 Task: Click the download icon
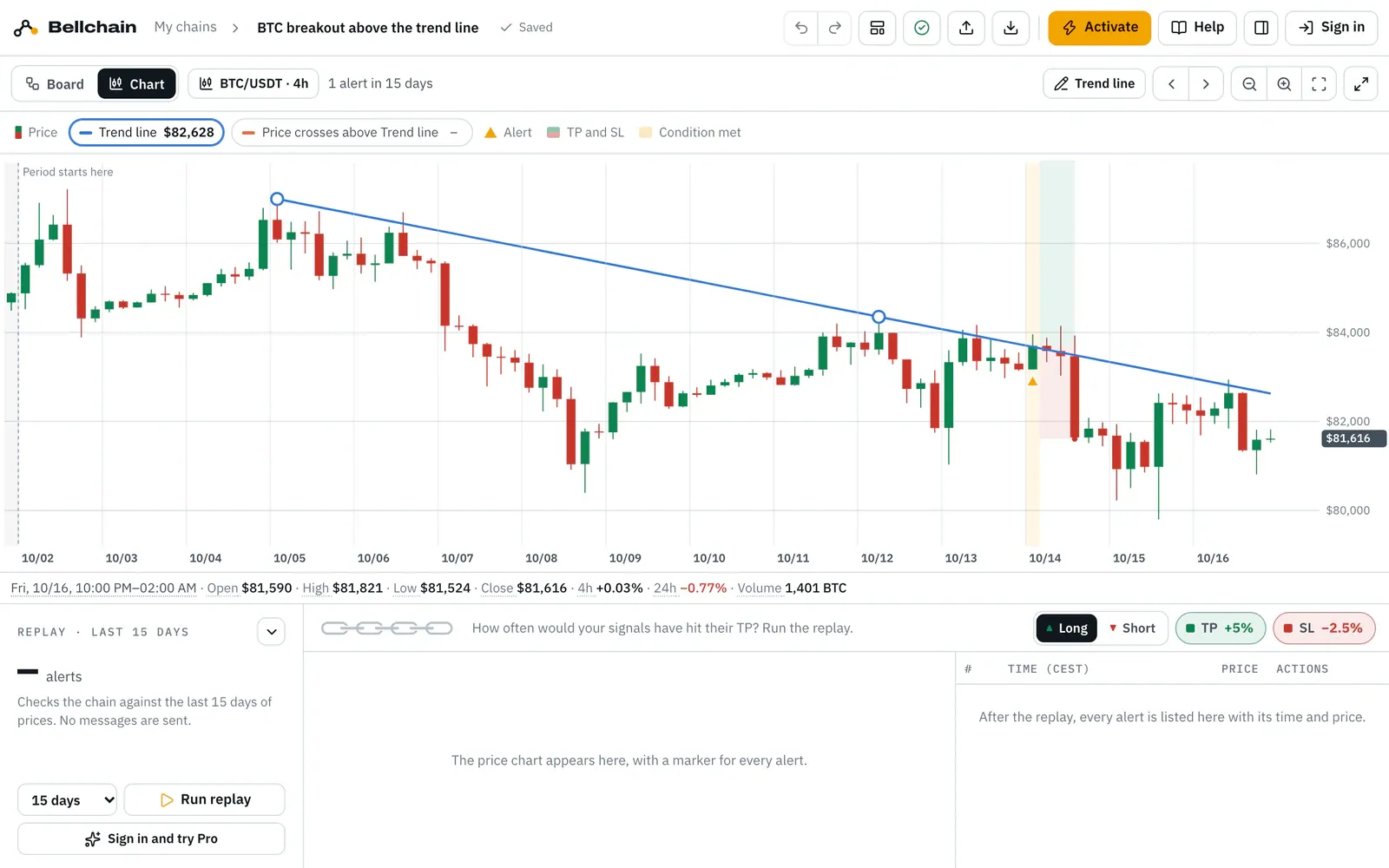tap(1010, 28)
